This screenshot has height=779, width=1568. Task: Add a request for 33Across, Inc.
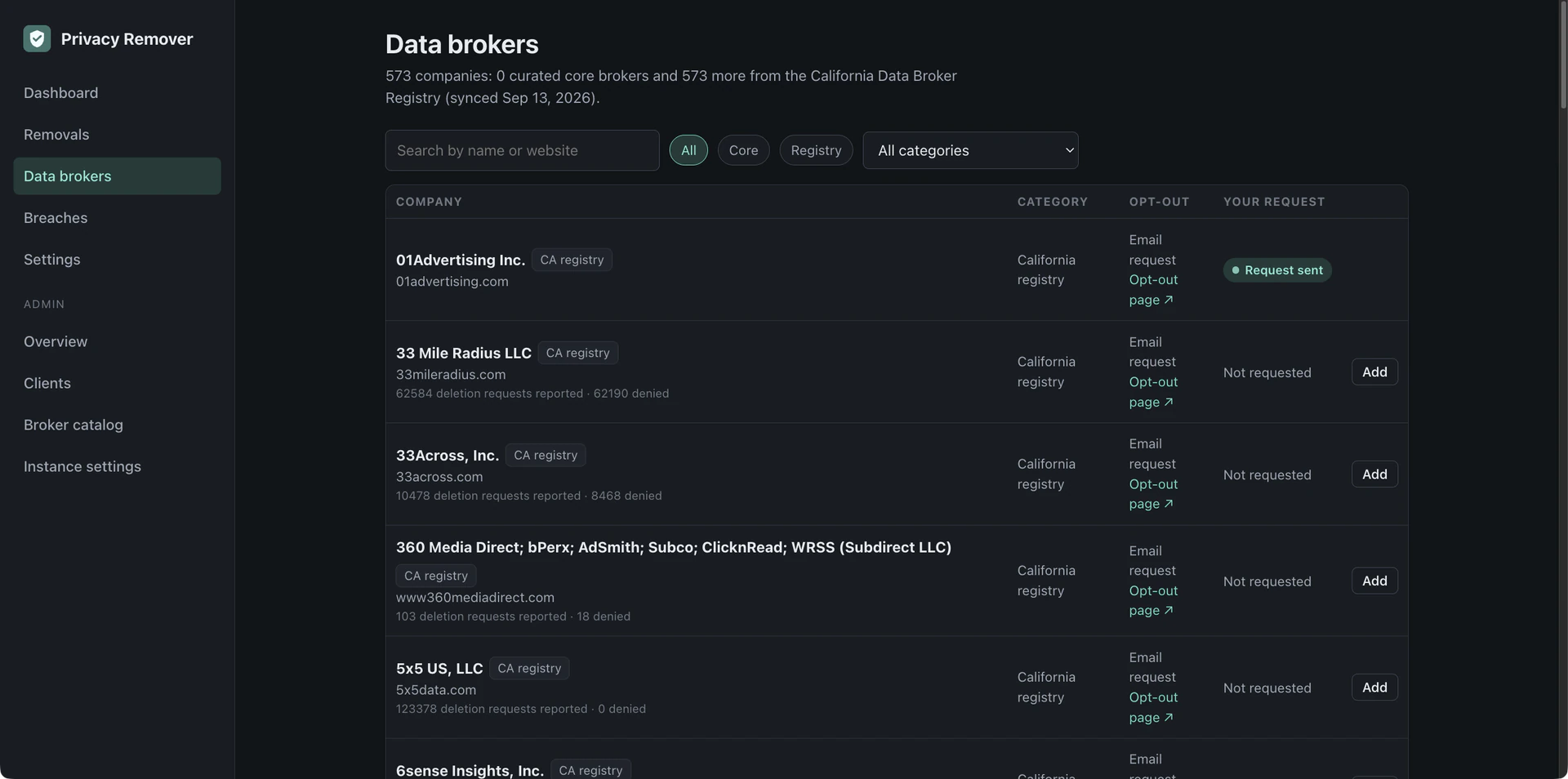[x=1374, y=474]
